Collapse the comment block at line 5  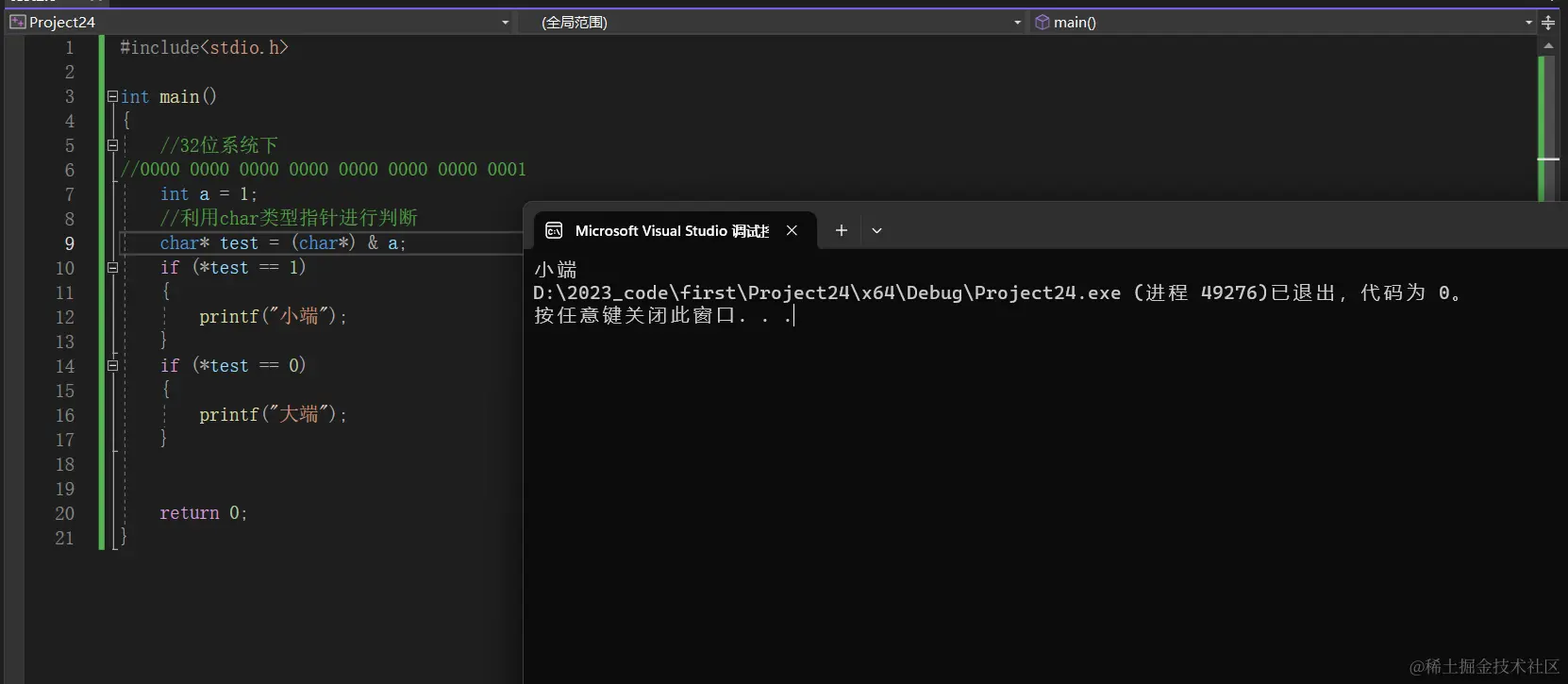[112, 145]
